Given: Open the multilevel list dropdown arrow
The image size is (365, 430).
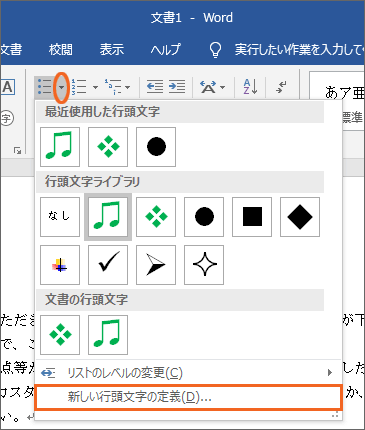Looking at the screenshot, I should click(127, 87).
